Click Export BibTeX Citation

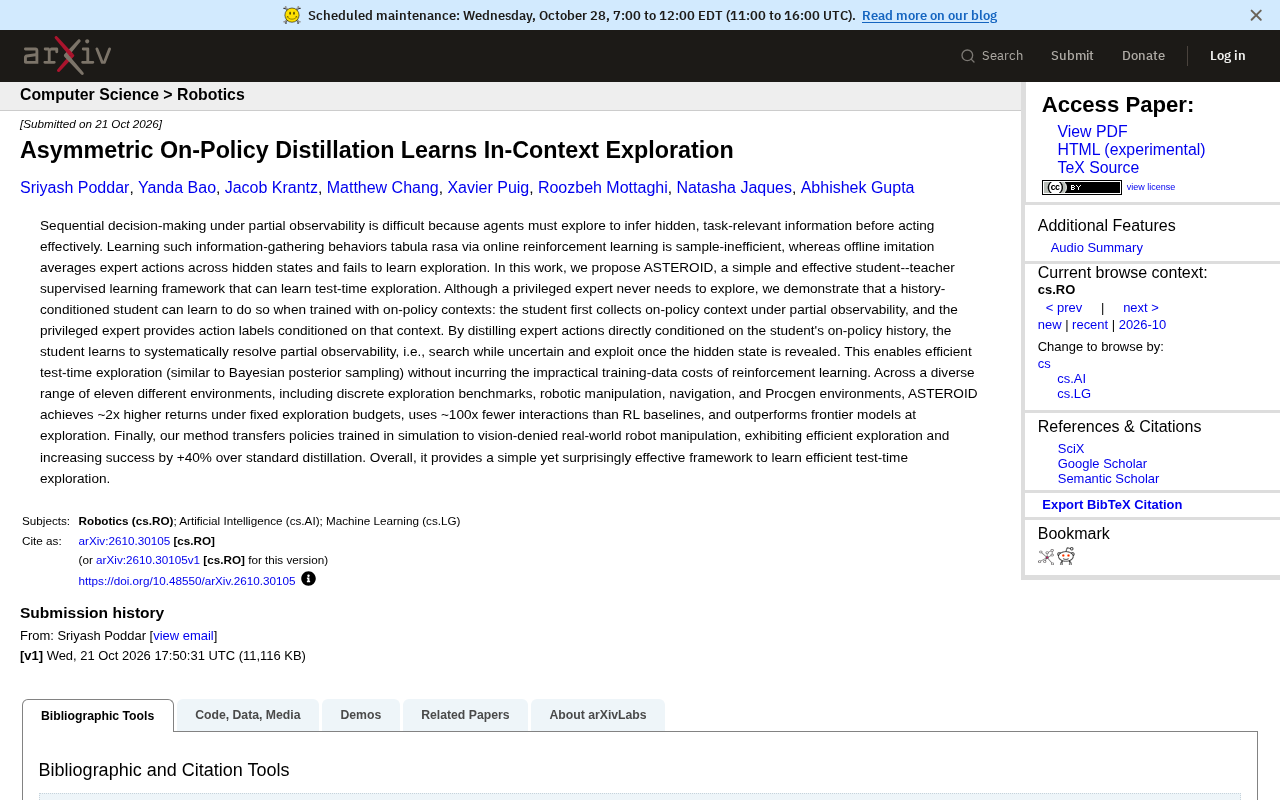(x=1112, y=505)
